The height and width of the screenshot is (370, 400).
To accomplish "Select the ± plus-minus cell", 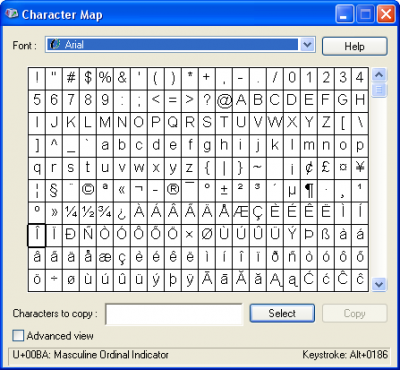I will tap(224, 190).
